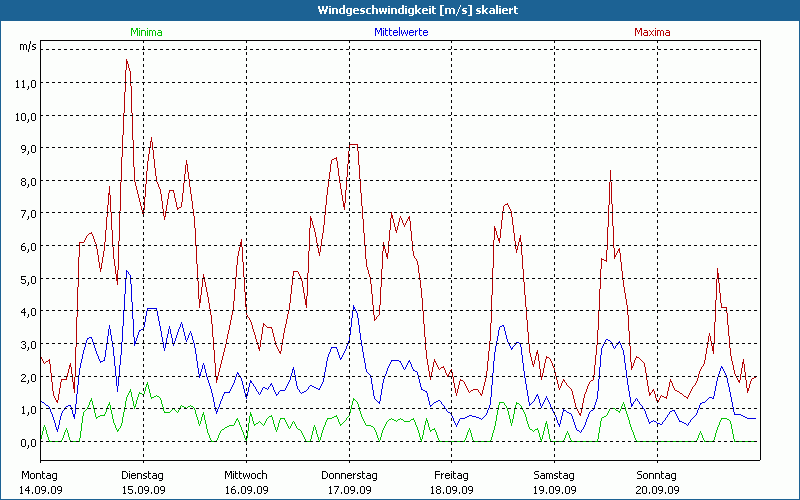The image size is (800, 500).
Task: Click the 'Windgeschwindigkeit [m/s] skaliert' title
Action: (x=418, y=10)
